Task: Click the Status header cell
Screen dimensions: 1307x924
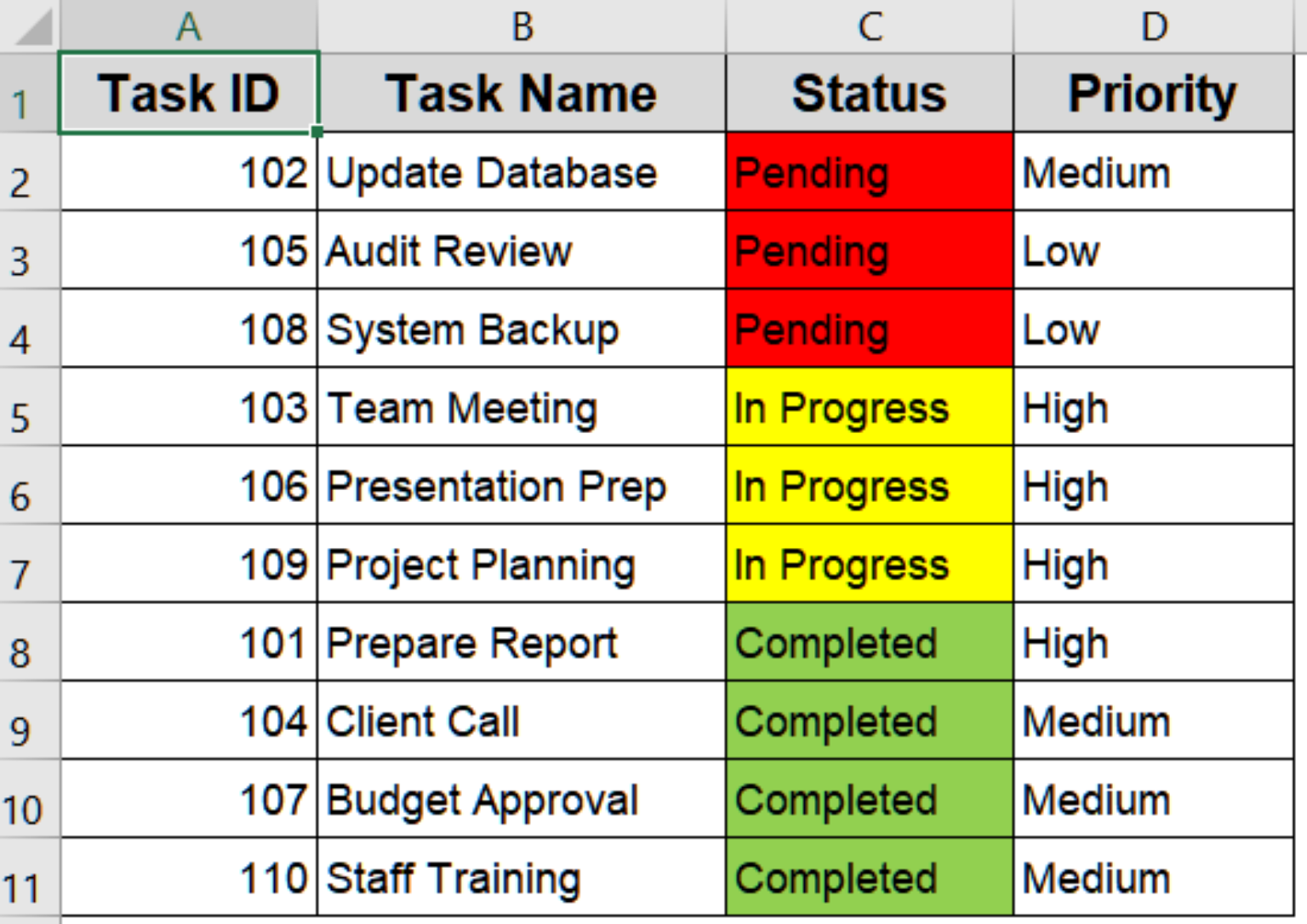Action: (x=868, y=94)
